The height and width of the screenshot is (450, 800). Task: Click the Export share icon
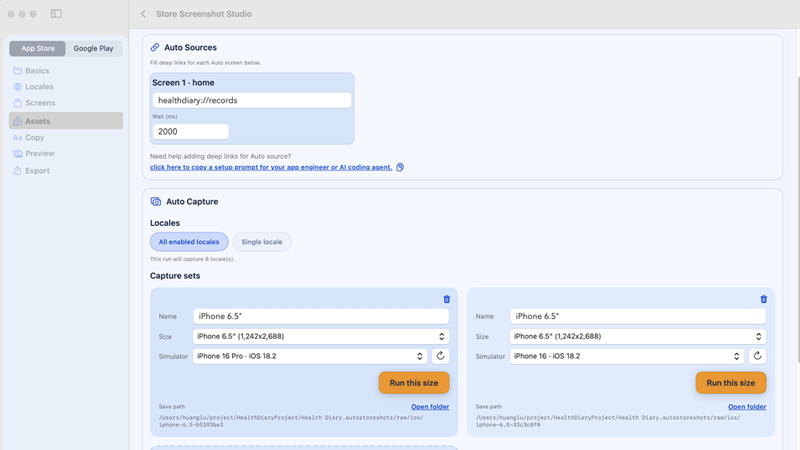pos(17,171)
